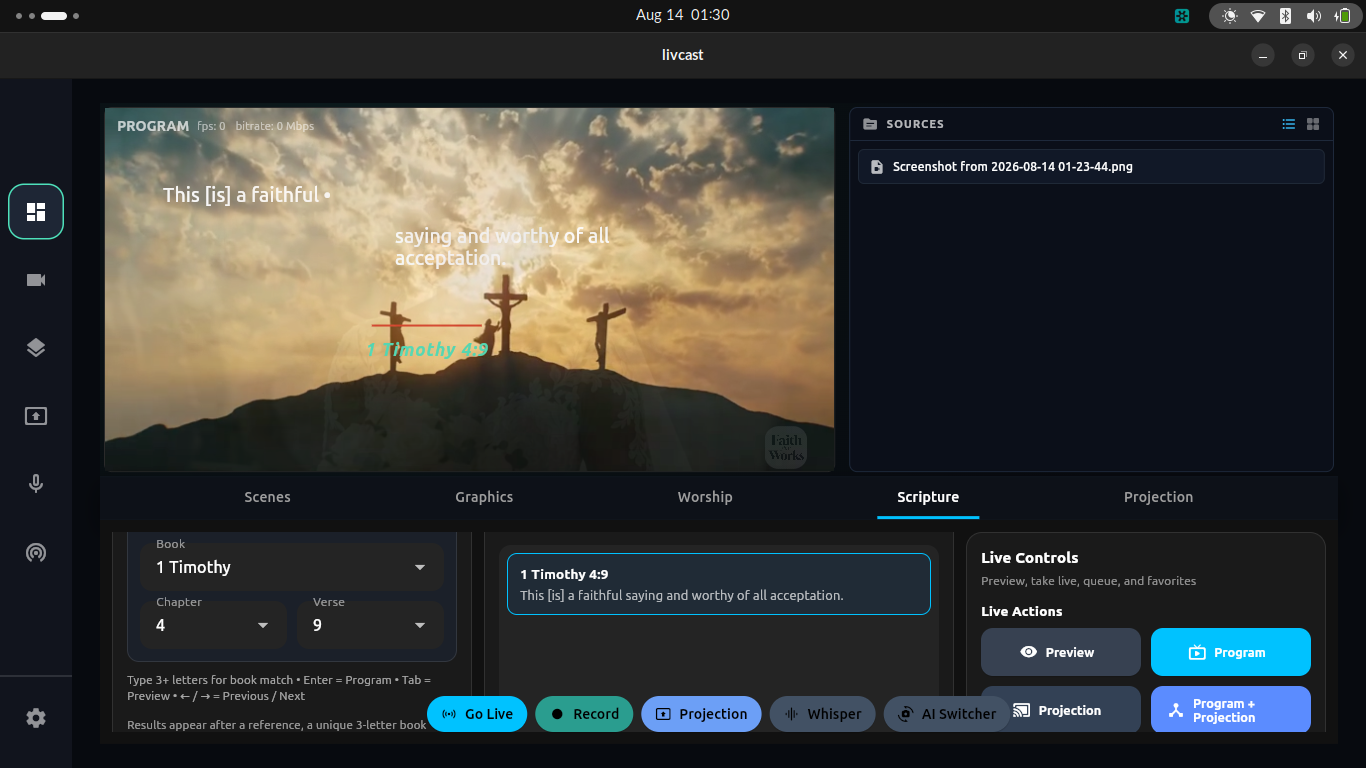Switch Sources panel to list view
The image size is (1366, 768).
click(x=1289, y=124)
